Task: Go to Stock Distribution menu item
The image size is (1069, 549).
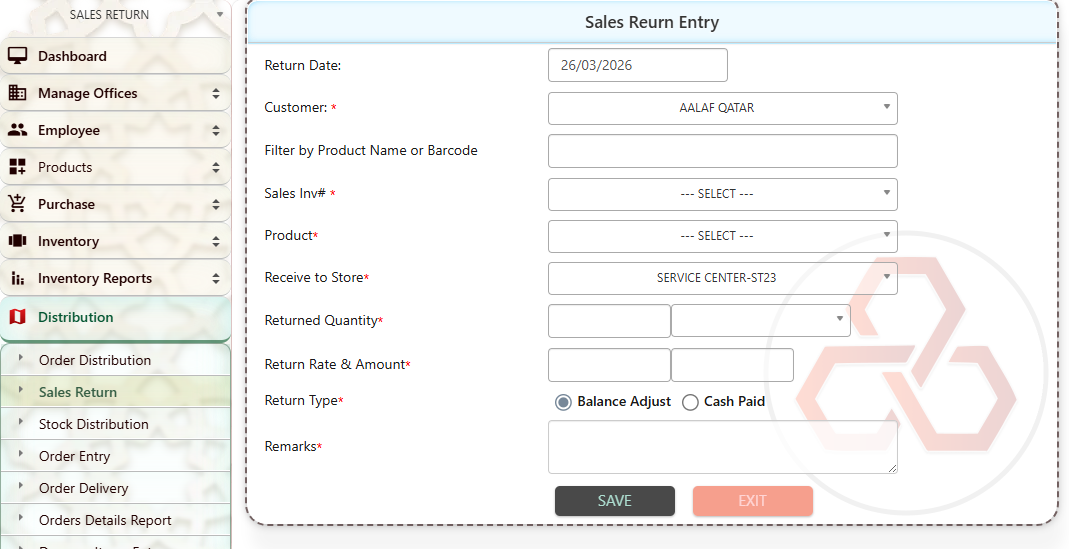Action: click(x=93, y=424)
